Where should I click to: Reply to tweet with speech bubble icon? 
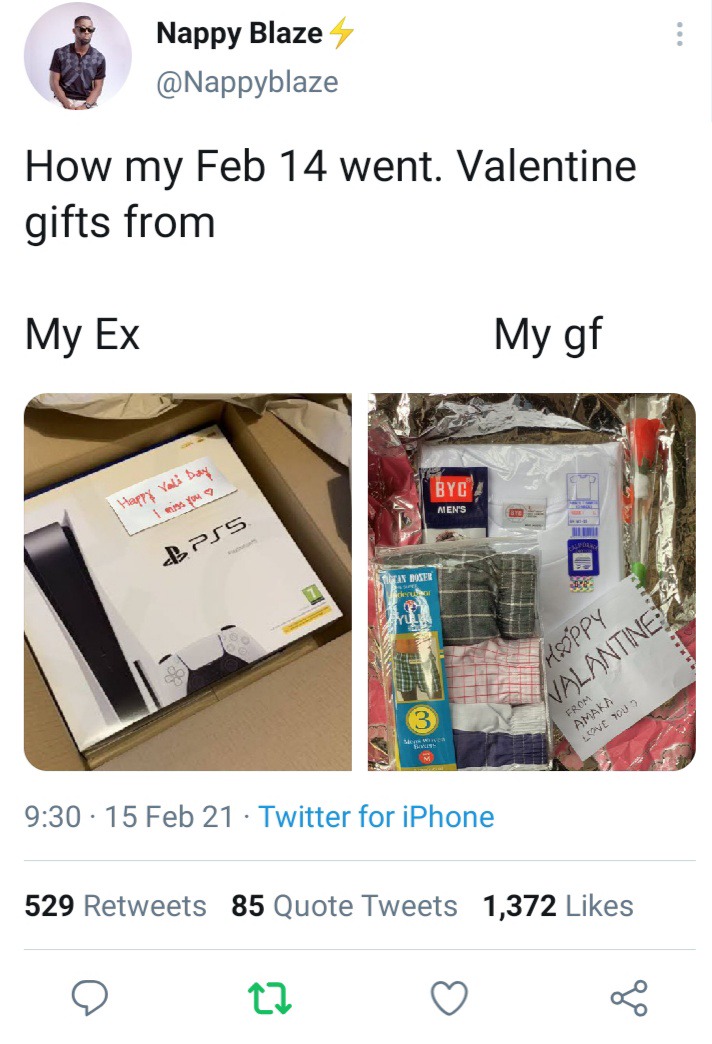(x=89, y=997)
